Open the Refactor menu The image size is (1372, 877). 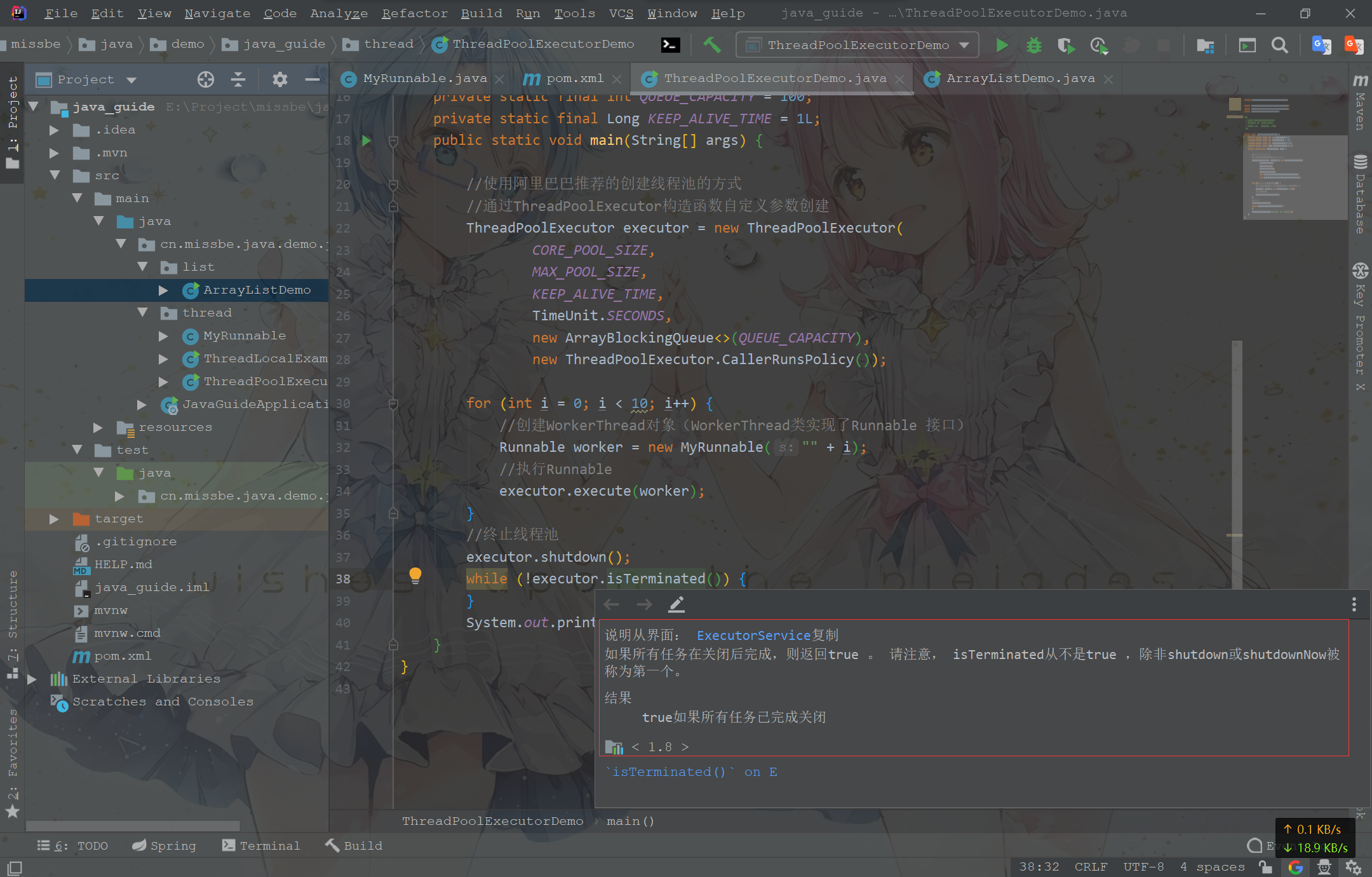point(414,13)
